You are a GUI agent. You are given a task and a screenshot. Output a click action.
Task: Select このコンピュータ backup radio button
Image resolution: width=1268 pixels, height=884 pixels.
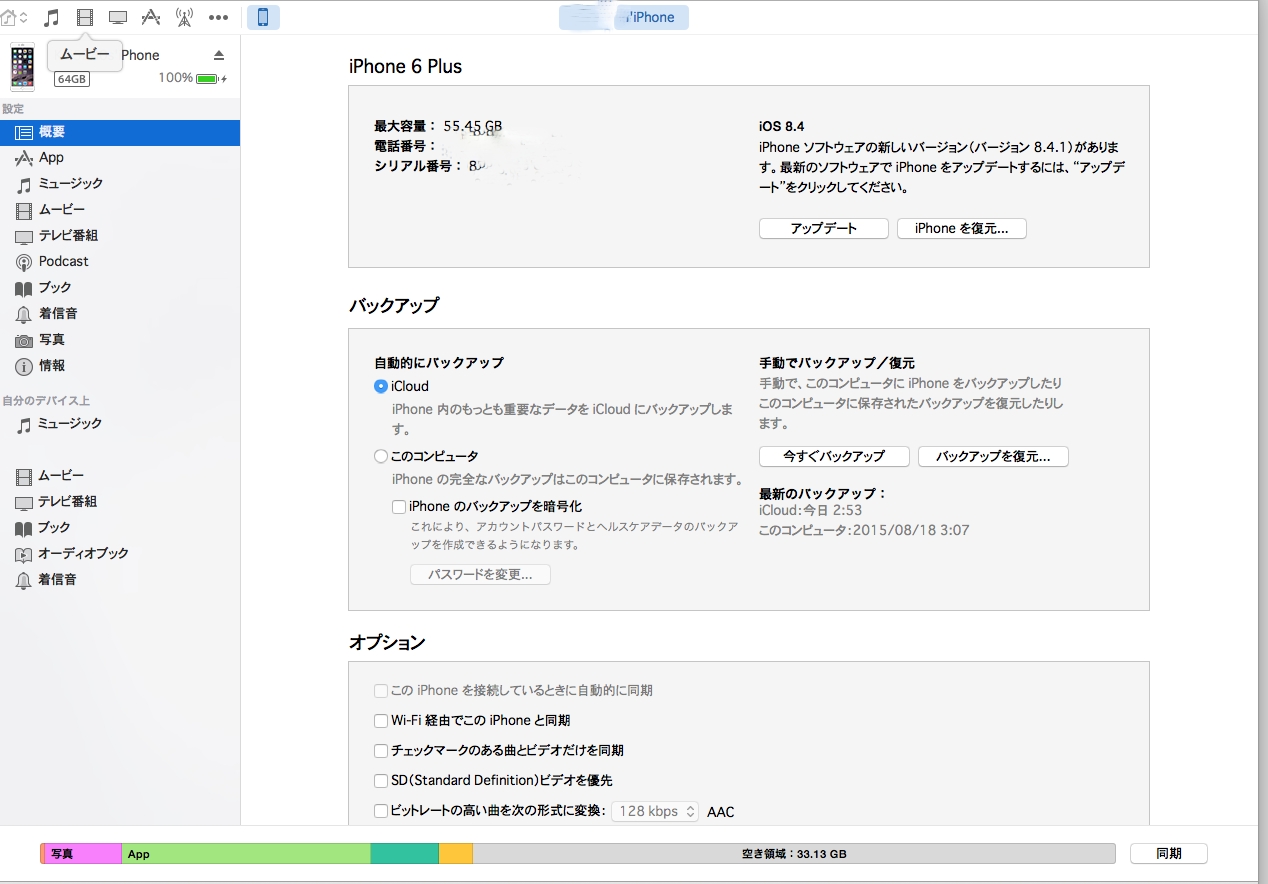point(381,456)
